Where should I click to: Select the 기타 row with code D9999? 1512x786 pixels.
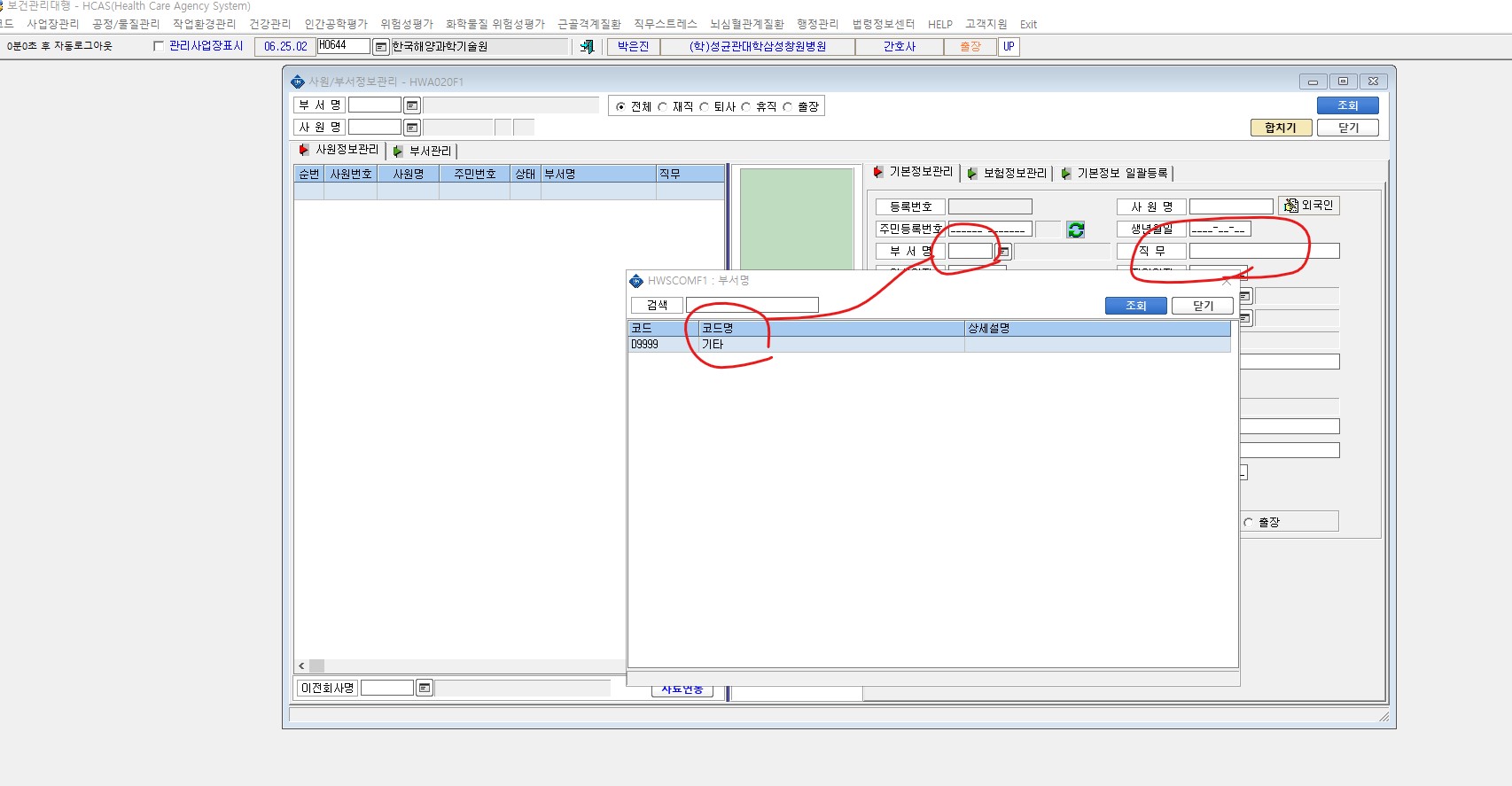929,344
